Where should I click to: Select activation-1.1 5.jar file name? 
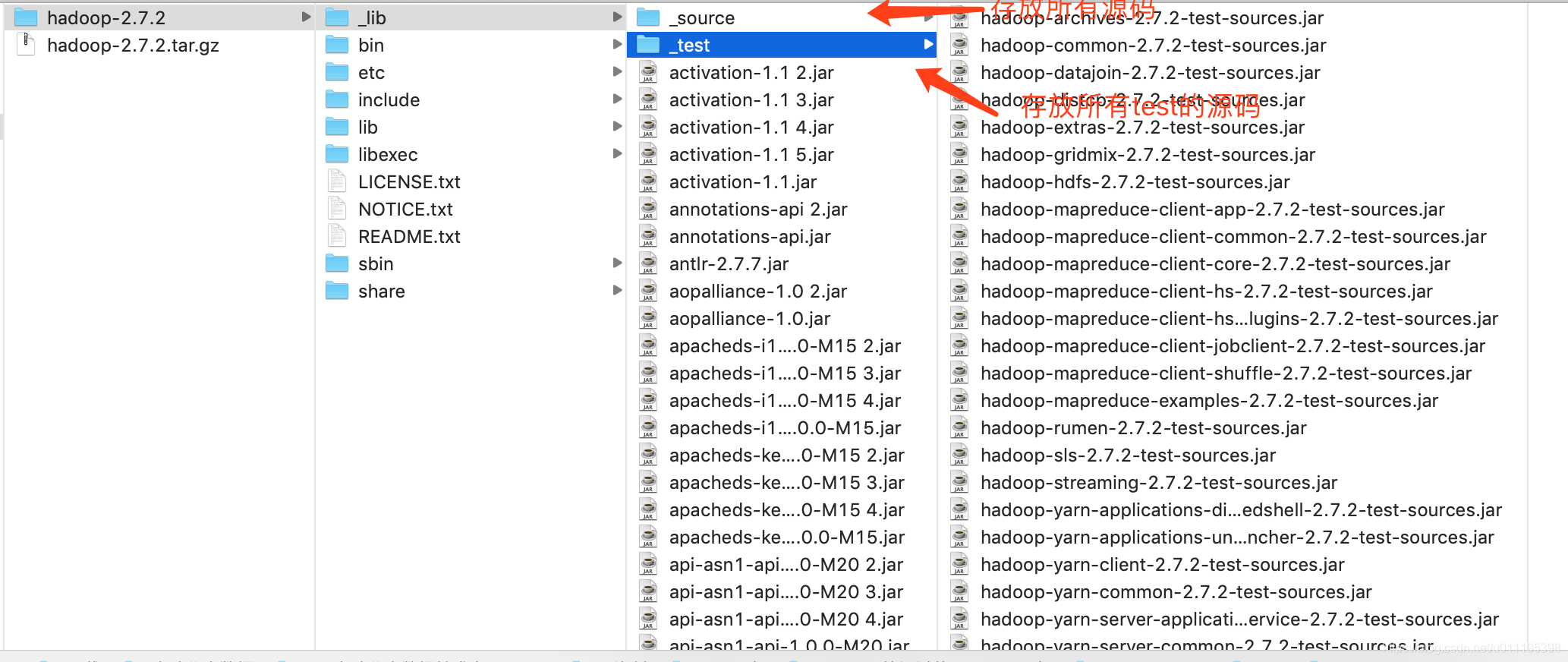(x=751, y=154)
